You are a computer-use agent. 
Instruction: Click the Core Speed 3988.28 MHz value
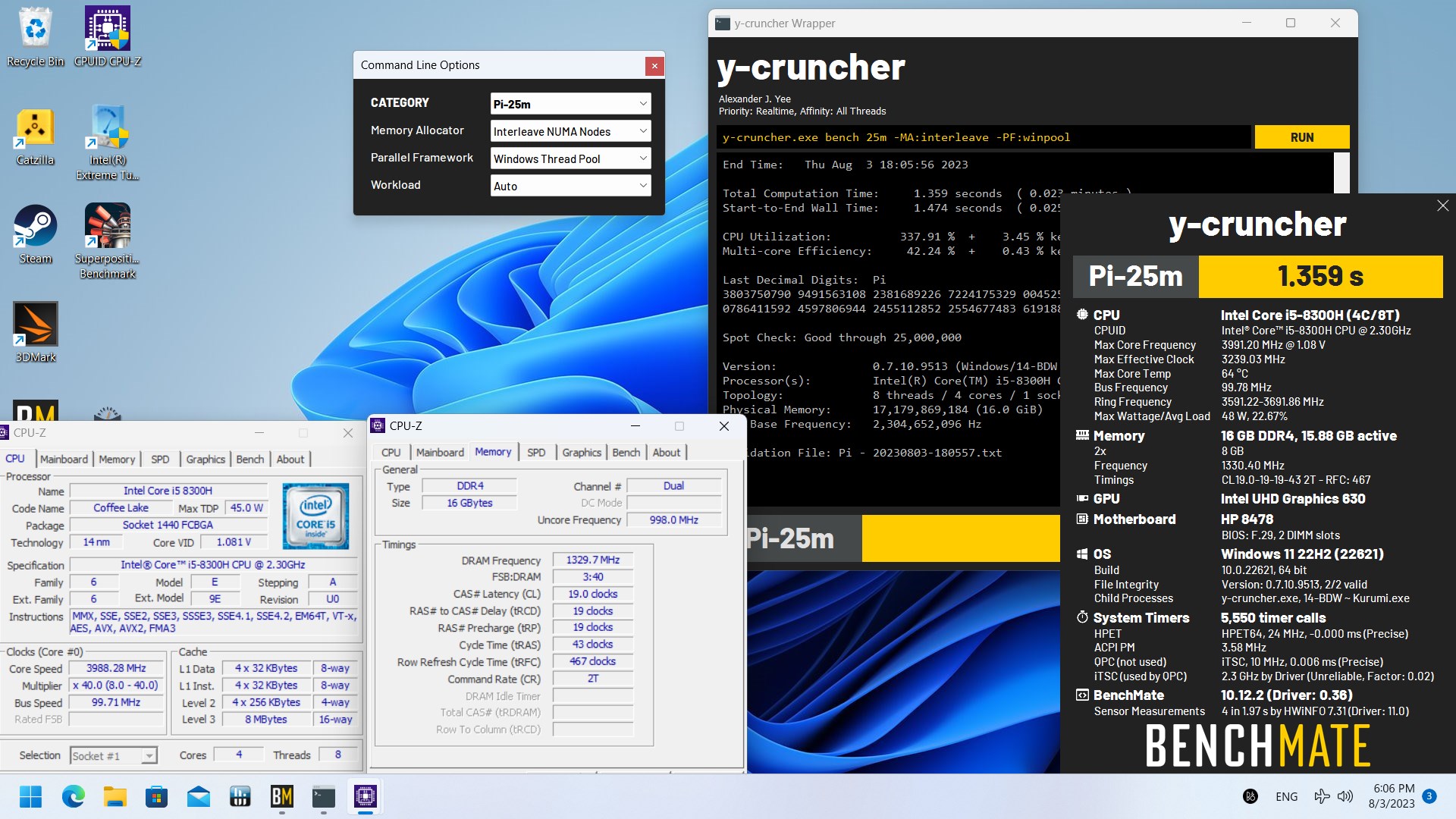[x=116, y=668]
